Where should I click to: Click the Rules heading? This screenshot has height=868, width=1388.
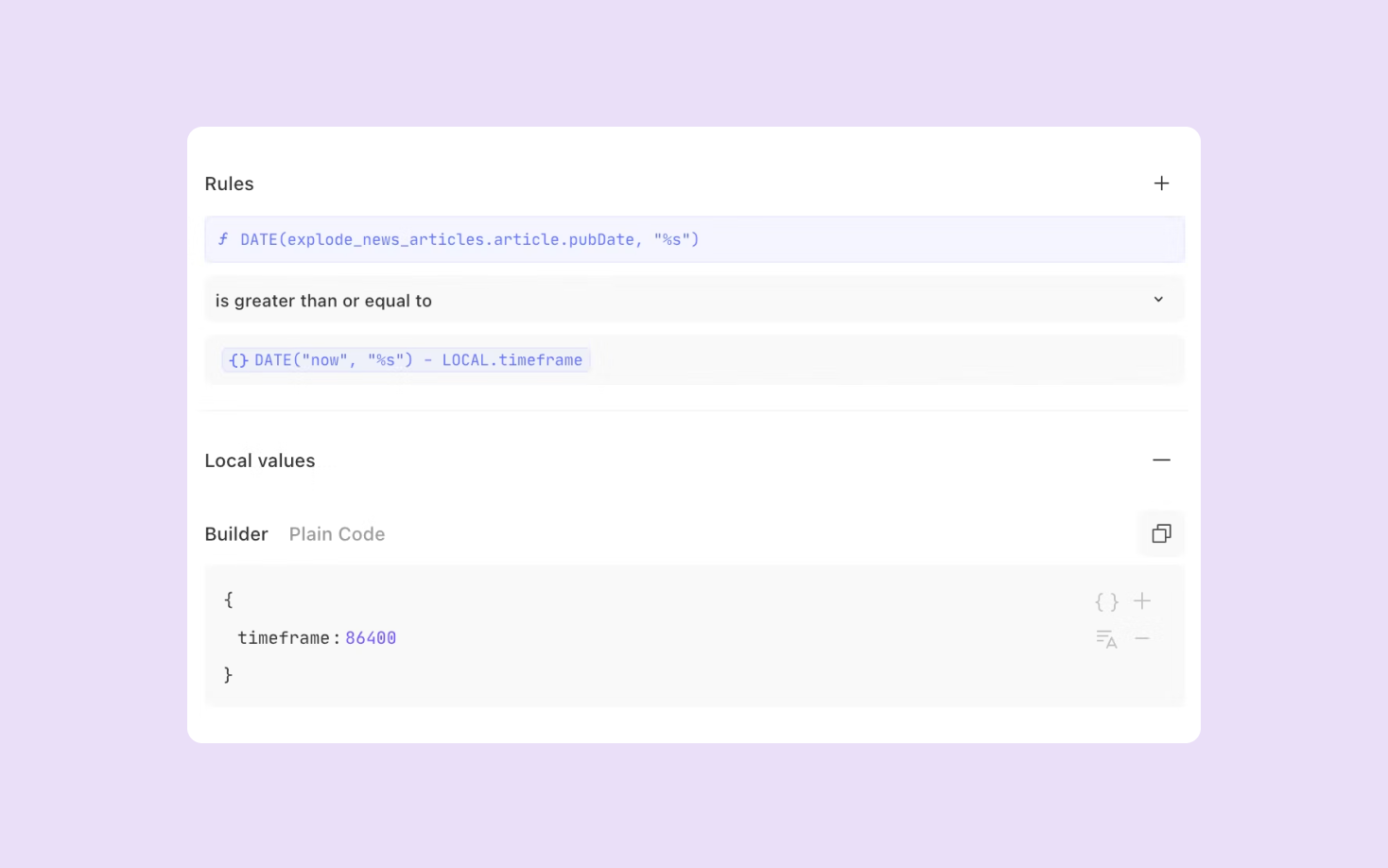[x=230, y=184]
